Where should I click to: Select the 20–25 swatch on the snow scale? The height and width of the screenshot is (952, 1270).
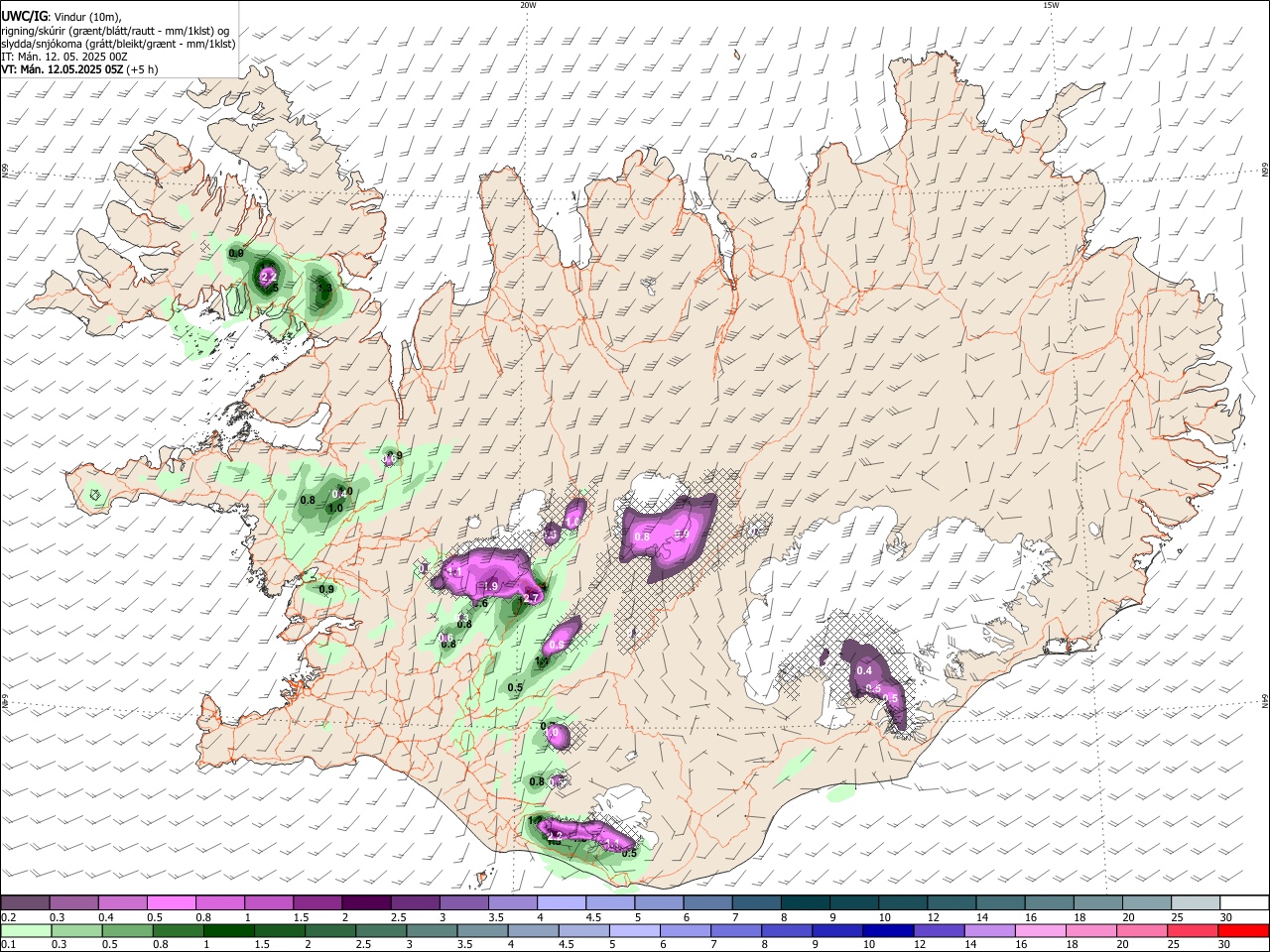click(1147, 902)
